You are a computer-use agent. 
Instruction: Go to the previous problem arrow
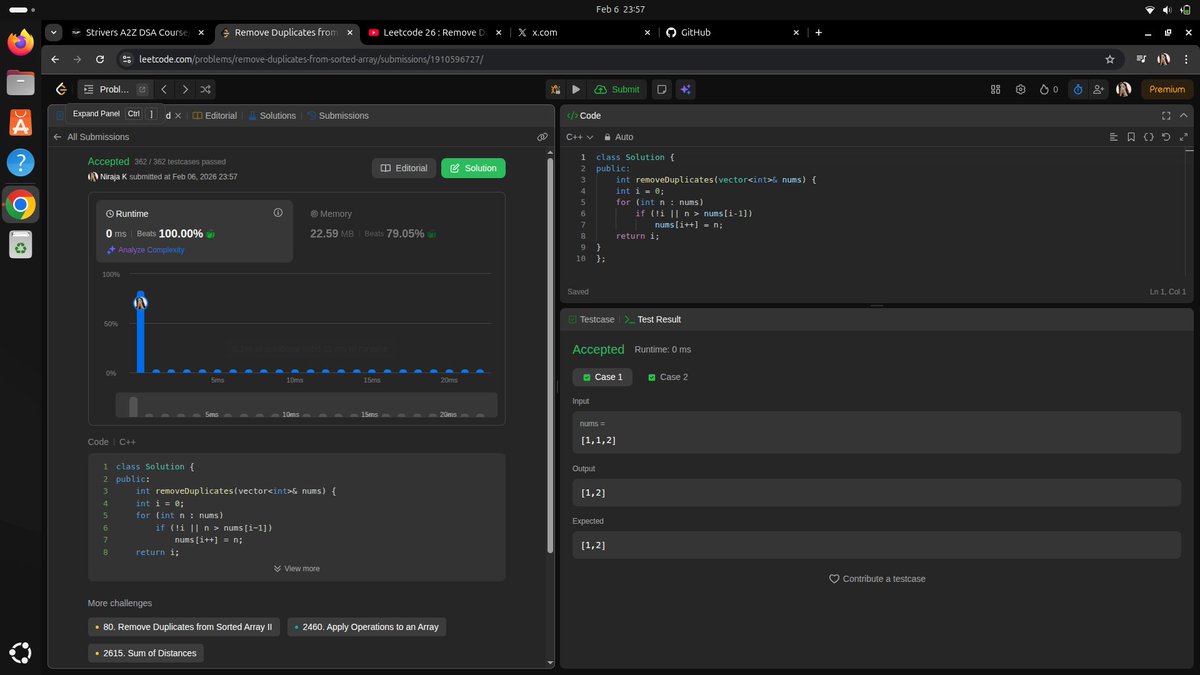tap(164, 89)
